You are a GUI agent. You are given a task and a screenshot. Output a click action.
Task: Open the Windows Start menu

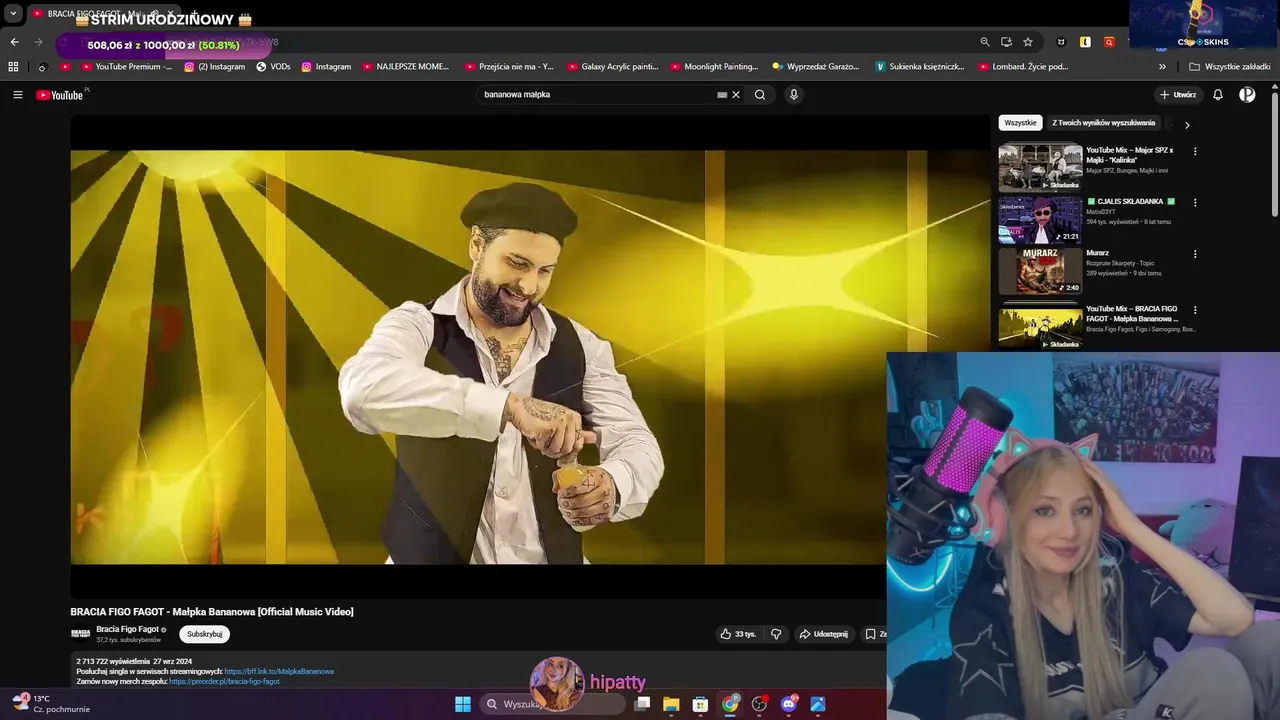[463, 704]
